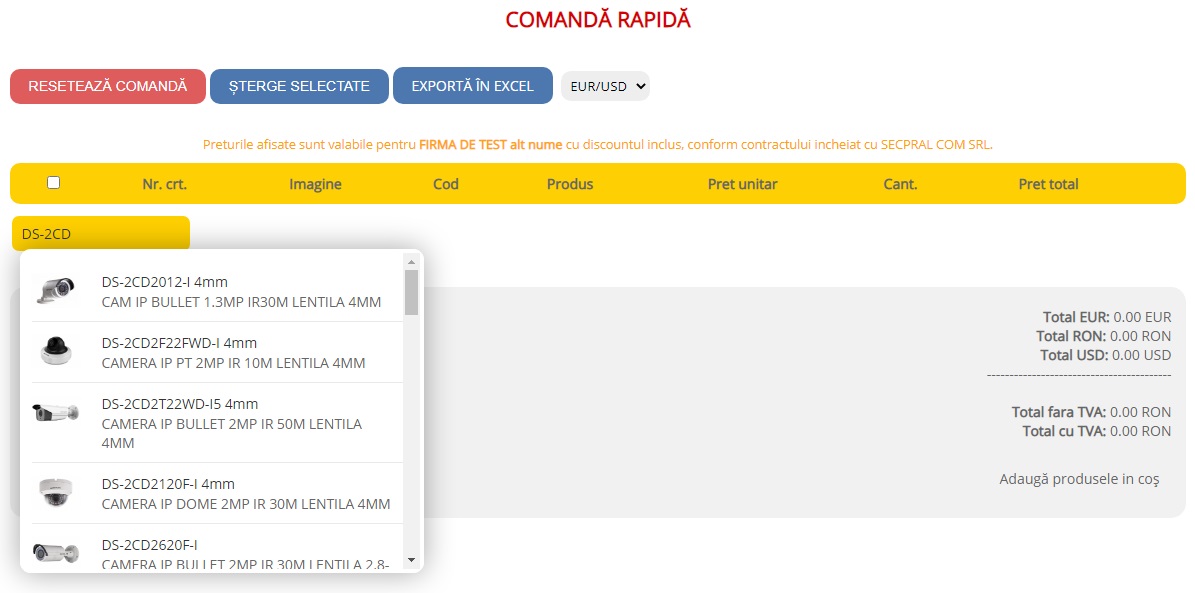1195x593 pixels.
Task: Open the EUR/USD currency dropdown
Action: click(x=605, y=86)
